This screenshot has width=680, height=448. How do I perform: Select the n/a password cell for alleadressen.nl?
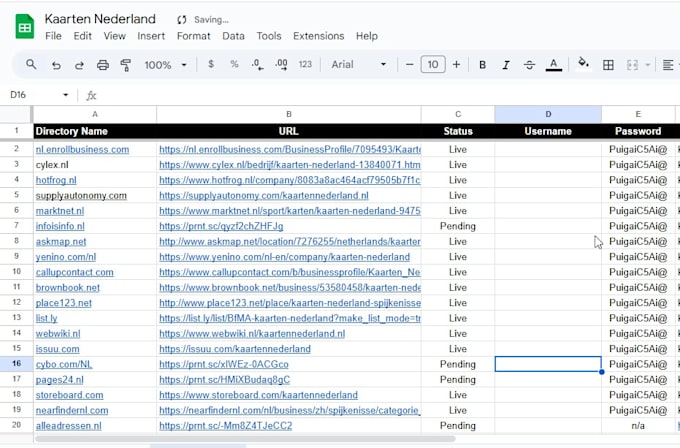point(638,426)
